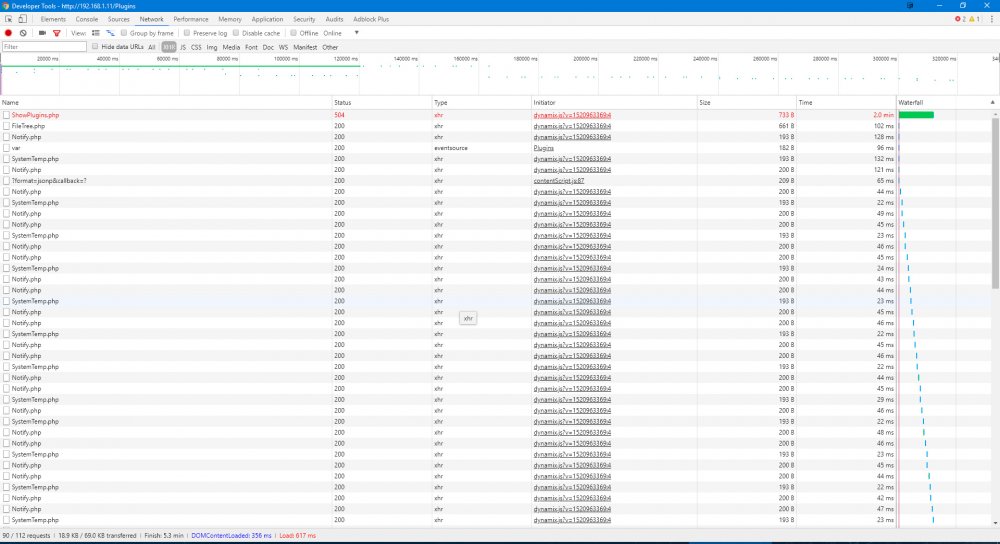Open the Sources panel tab
This screenshot has height=544, width=1000.
[119, 19]
